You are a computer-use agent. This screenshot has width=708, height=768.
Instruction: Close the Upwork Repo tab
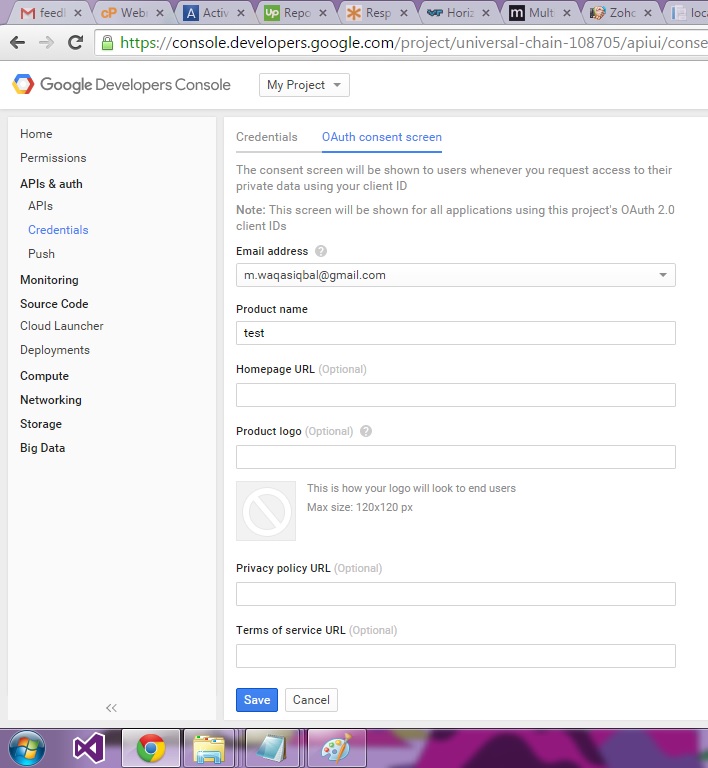pos(323,13)
